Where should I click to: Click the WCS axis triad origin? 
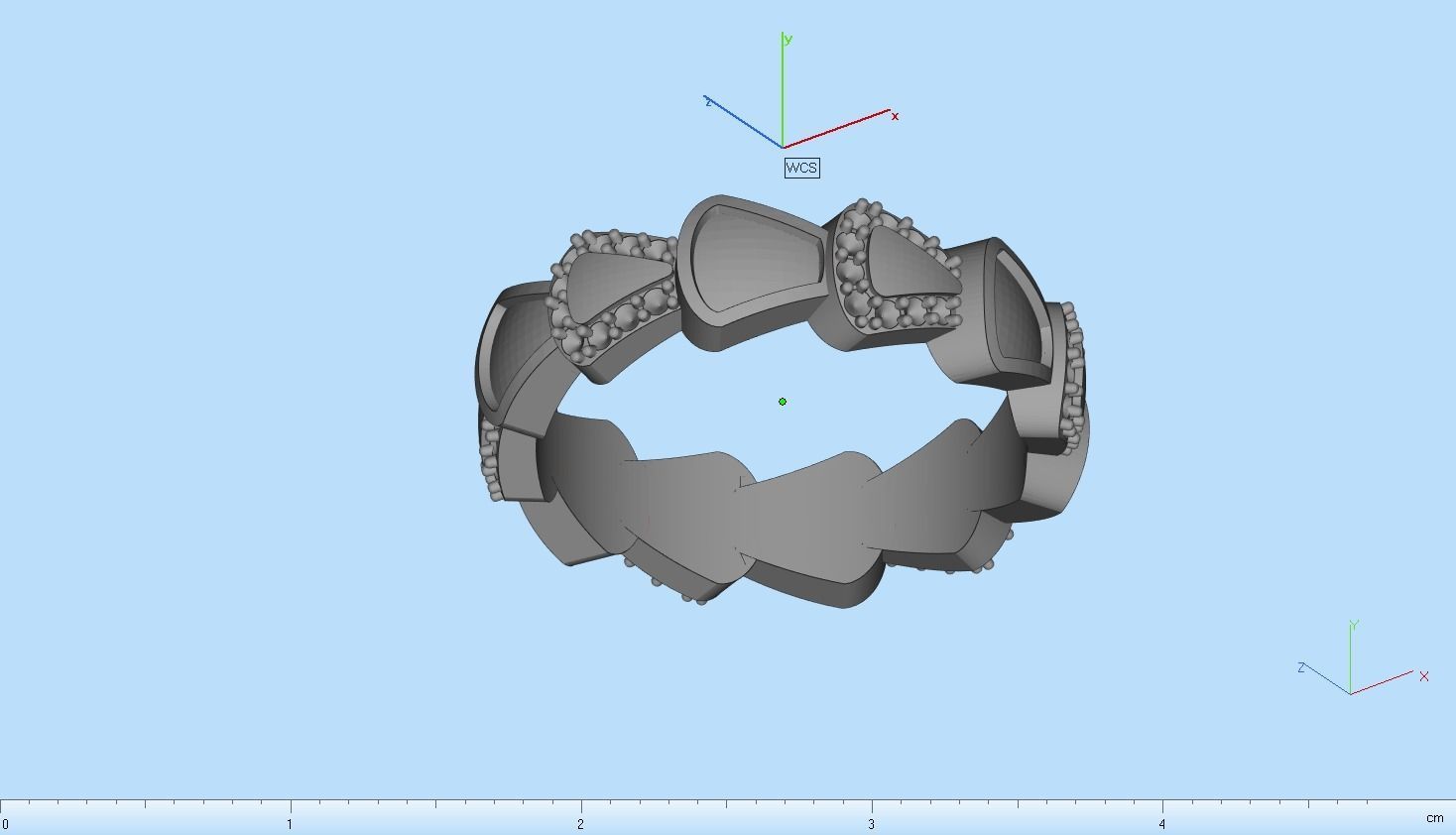783,148
